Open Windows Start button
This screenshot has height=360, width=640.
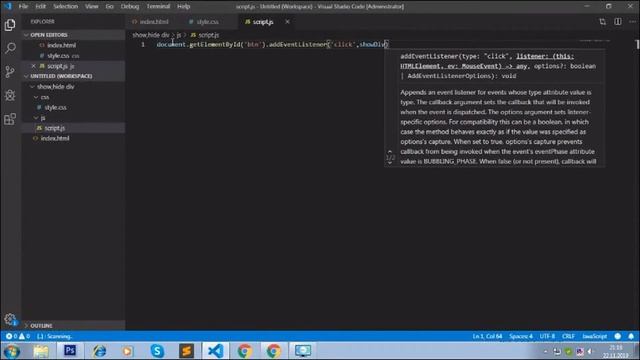pos(12,351)
